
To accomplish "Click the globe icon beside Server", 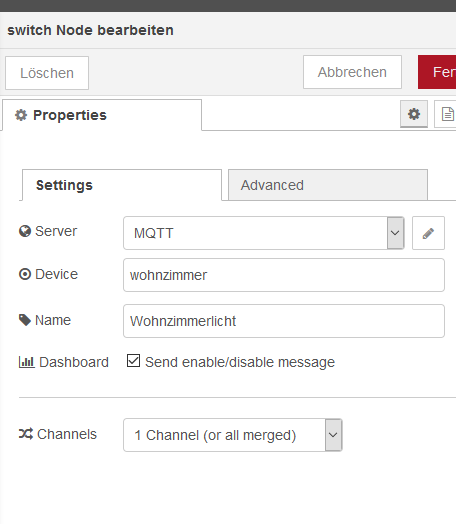I will coord(25,231).
